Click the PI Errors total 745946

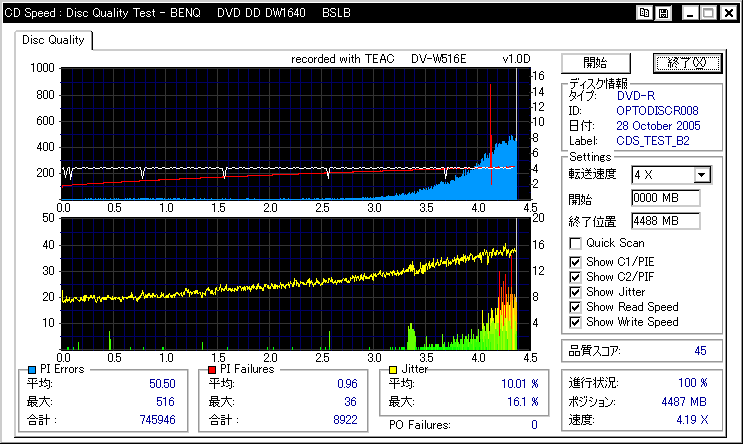click(157, 420)
